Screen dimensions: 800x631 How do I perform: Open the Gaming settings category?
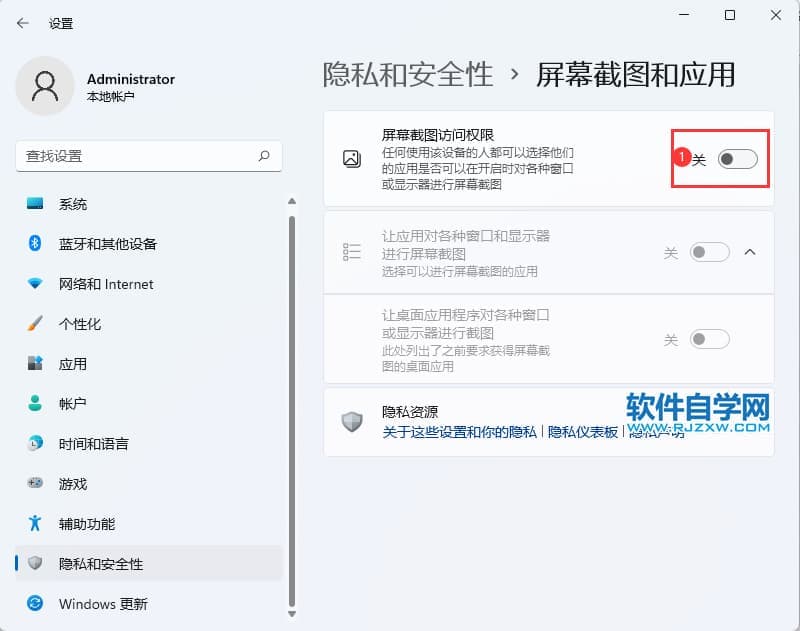pos(73,484)
